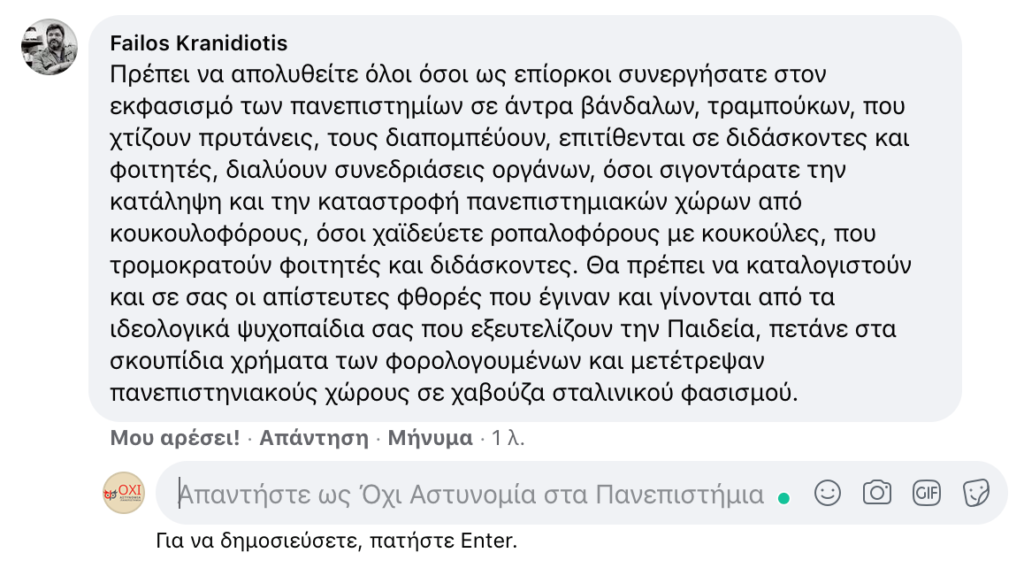Image resolution: width=1024 pixels, height=568 pixels.
Task: Click the opening word Πρέπει of the comment
Action: point(143,75)
